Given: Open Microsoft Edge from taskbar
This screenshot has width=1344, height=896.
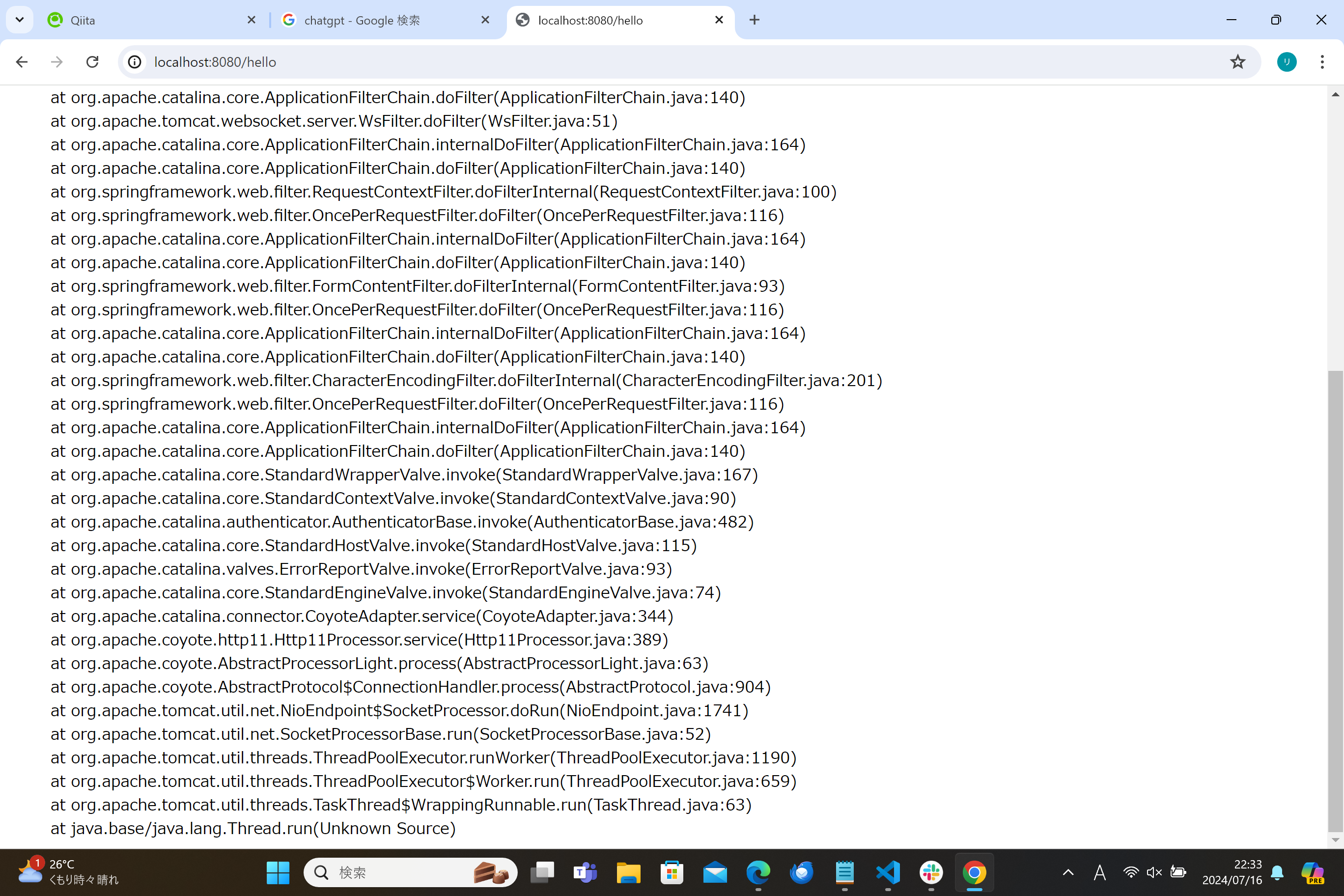Looking at the screenshot, I should [757, 872].
